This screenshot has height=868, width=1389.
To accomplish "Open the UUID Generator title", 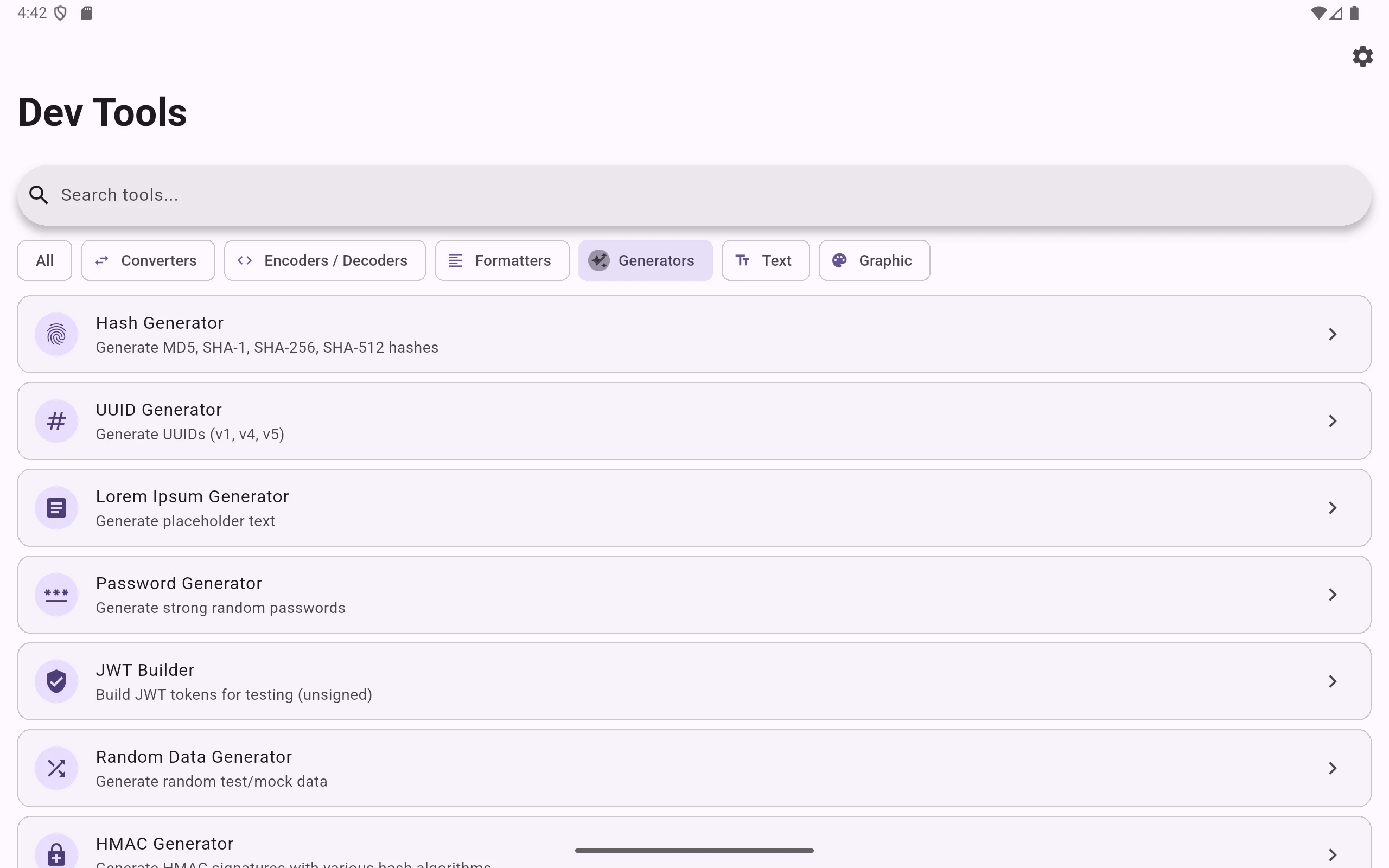I will (158, 410).
